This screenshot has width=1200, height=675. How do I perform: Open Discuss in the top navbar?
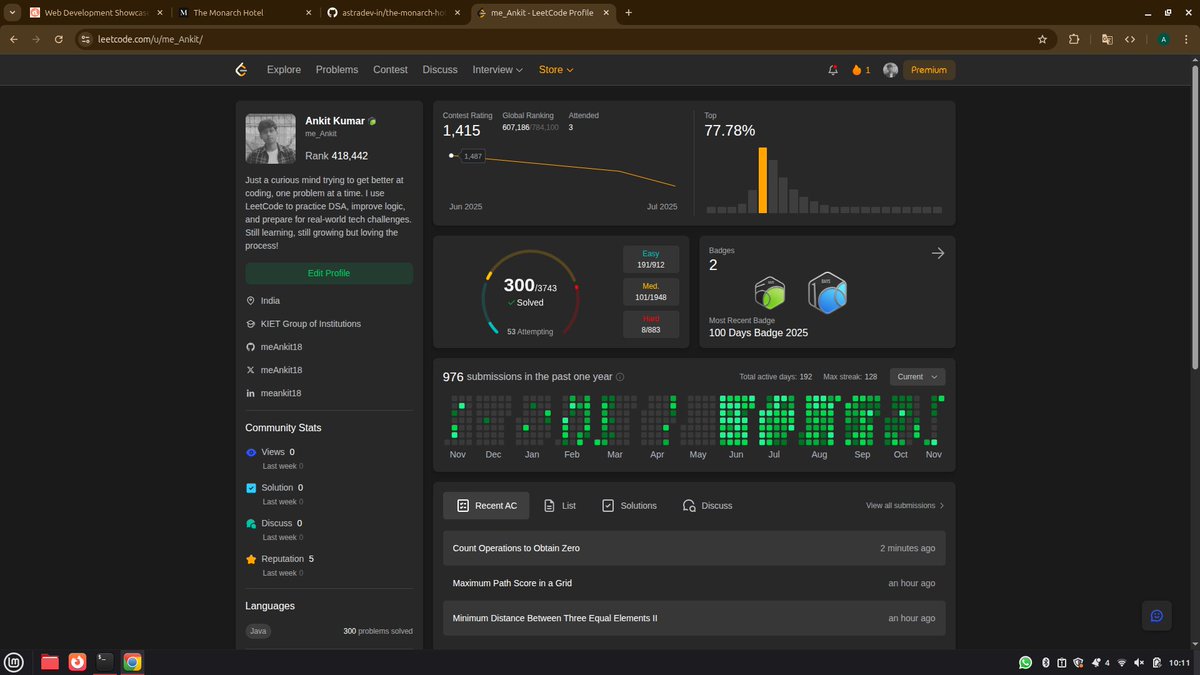tap(440, 70)
